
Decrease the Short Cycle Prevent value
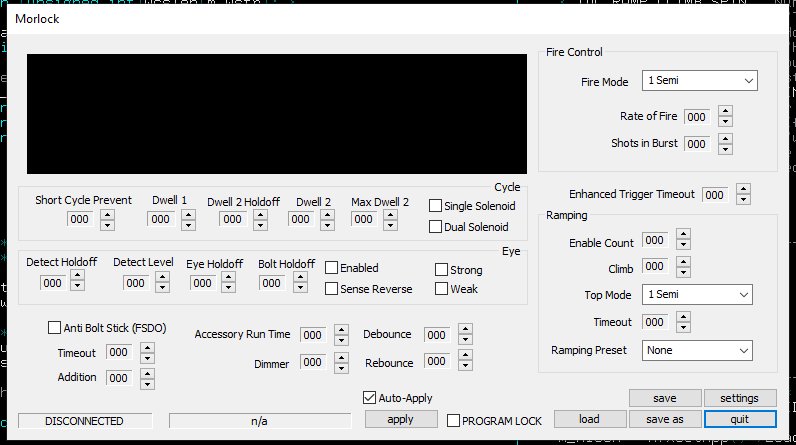pos(106,224)
